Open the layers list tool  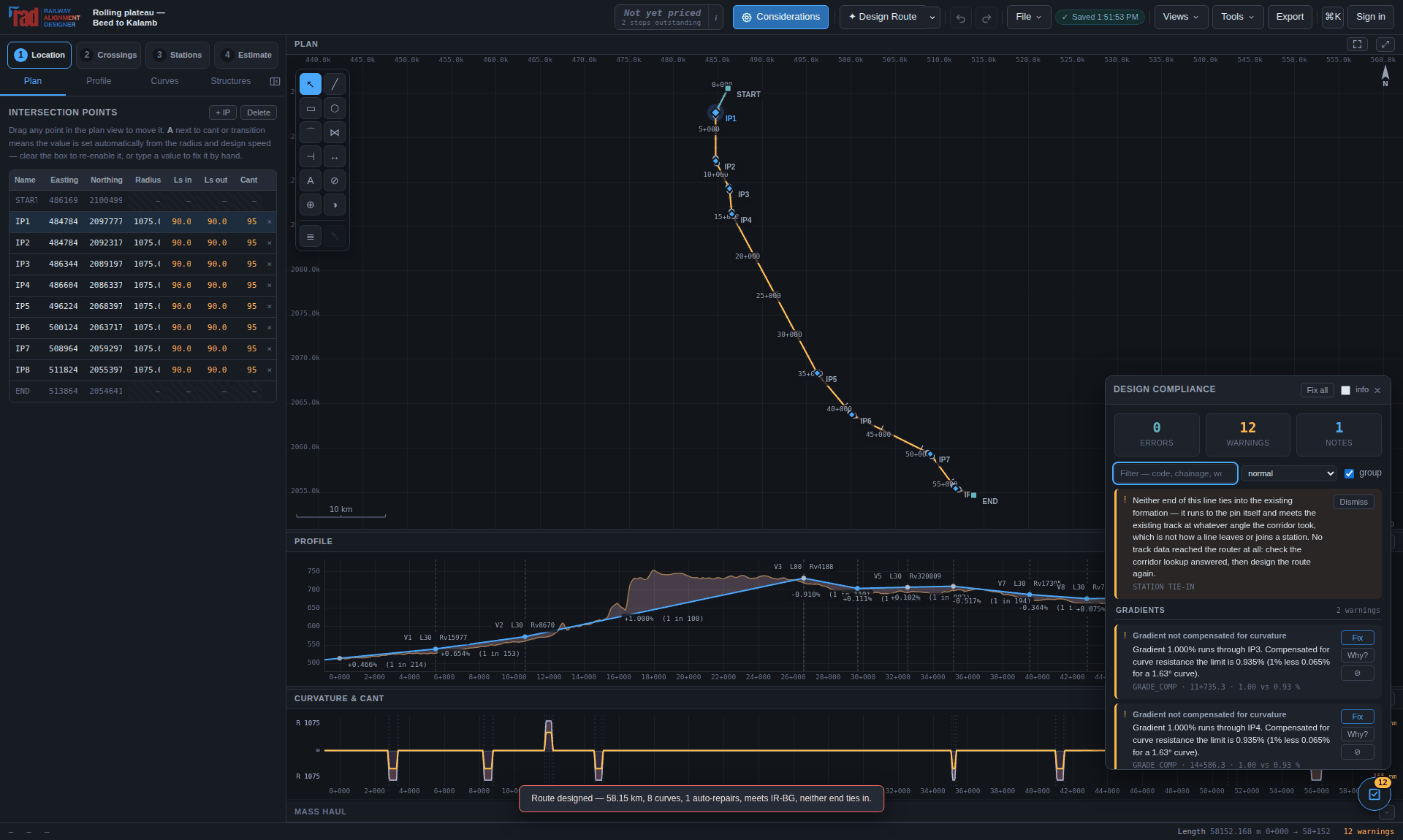tap(311, 237)
